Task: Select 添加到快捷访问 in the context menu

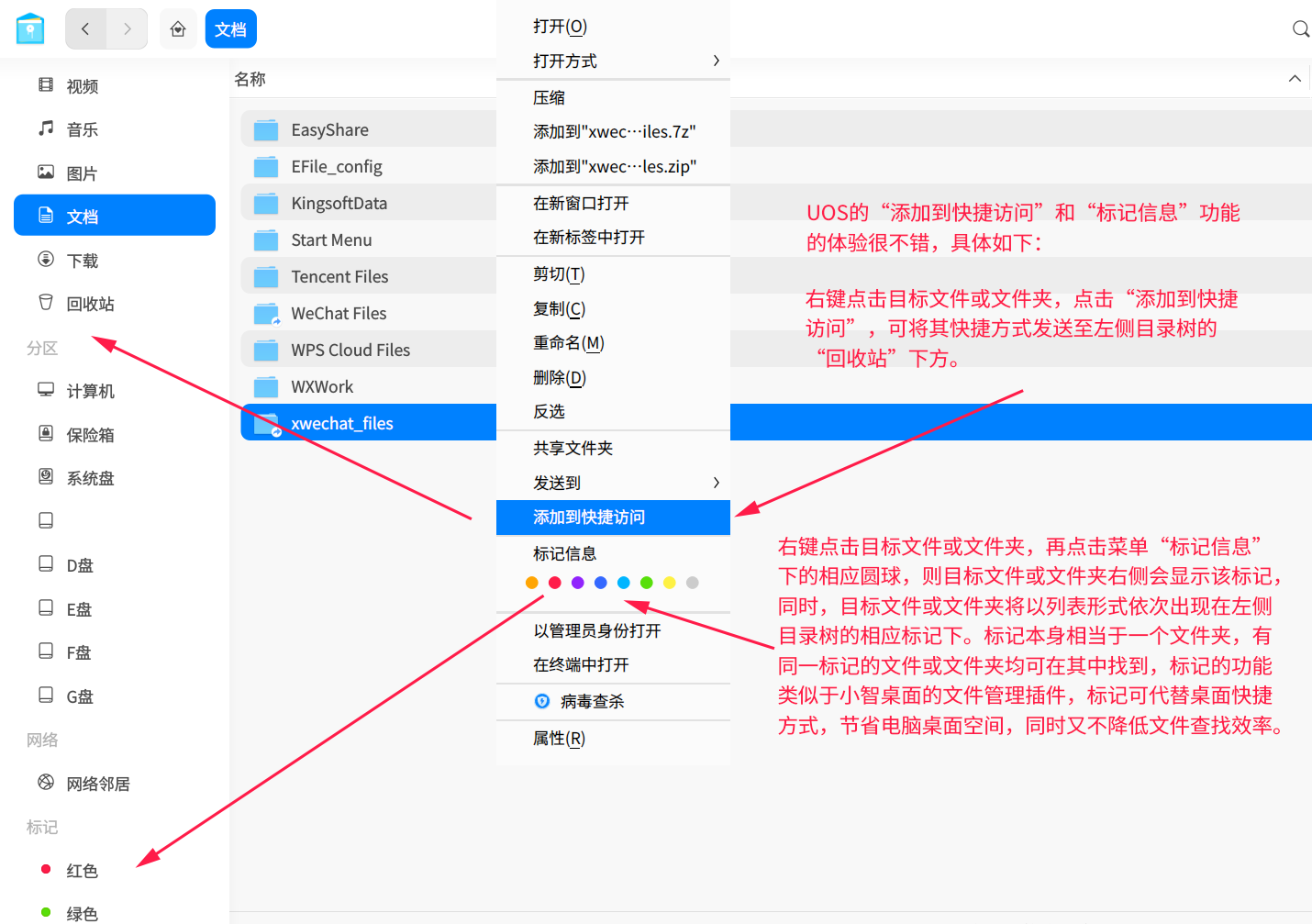Action: (x=613, y=518)
